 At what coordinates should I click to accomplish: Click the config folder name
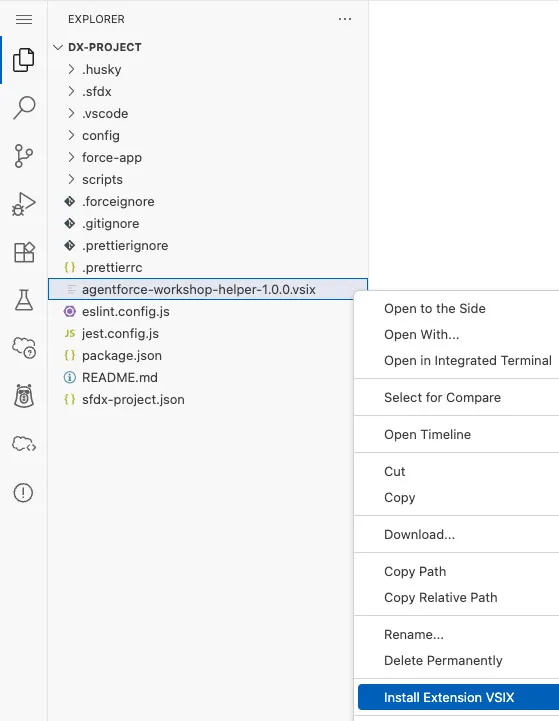101,135
